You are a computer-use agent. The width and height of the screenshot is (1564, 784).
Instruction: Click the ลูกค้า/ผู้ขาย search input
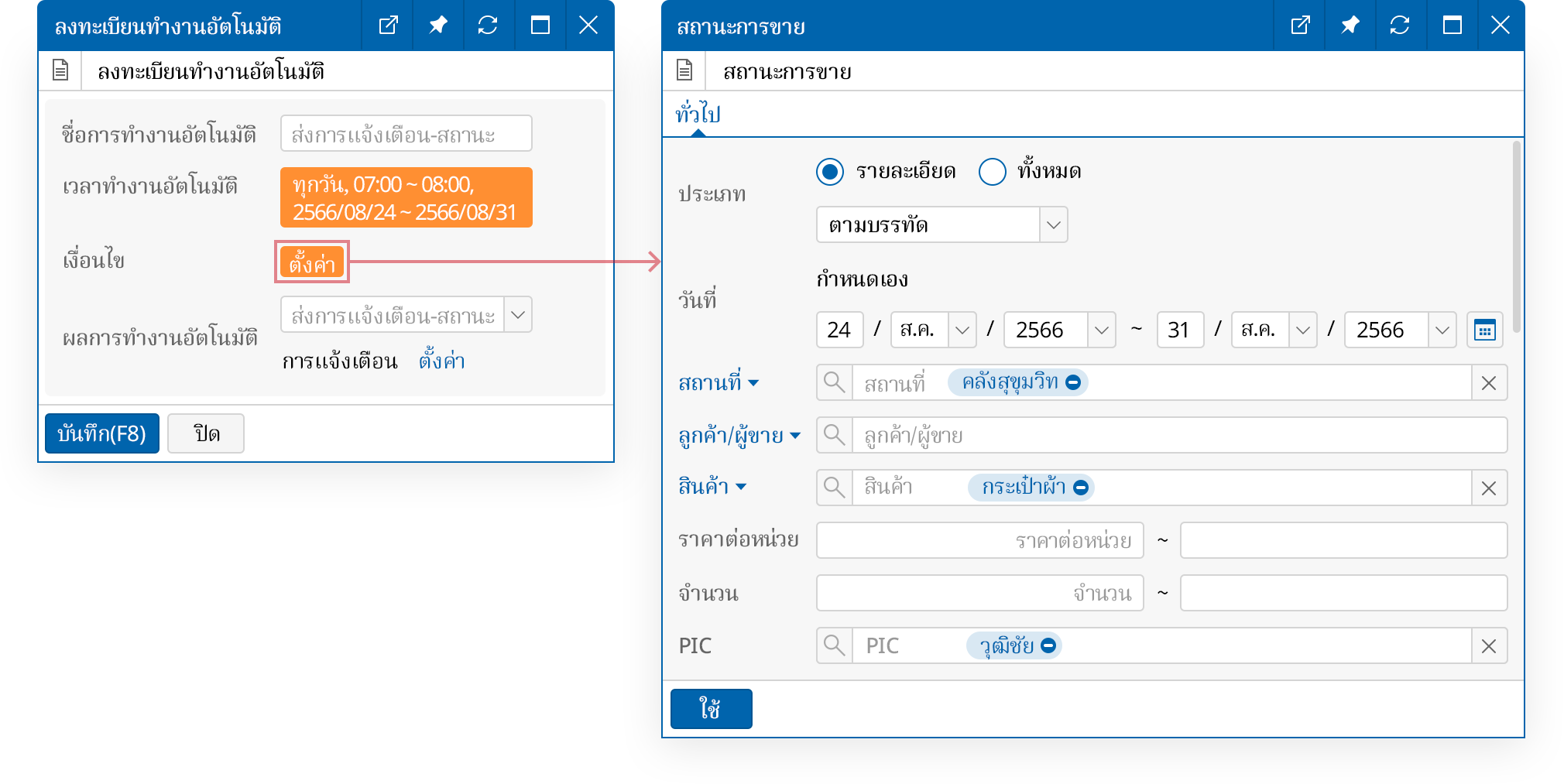(1179, 435)
